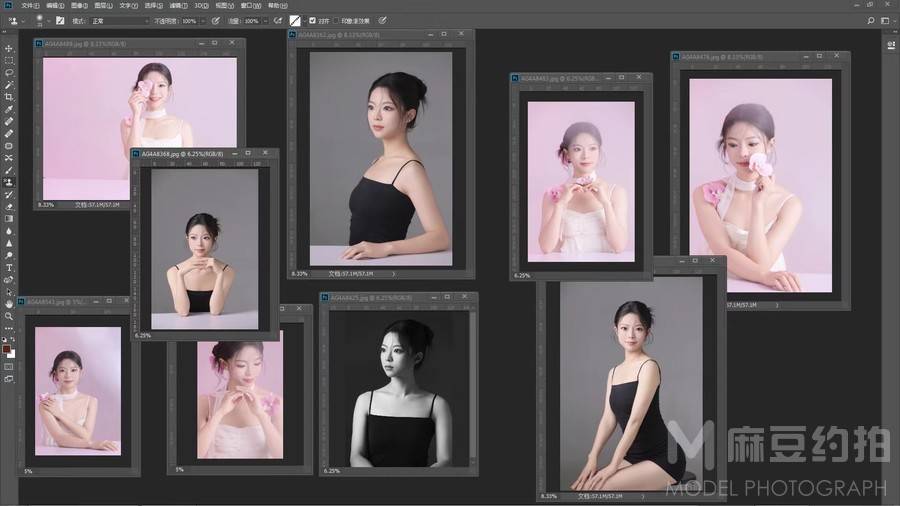Click vertical scrollbar of black-and-white portrait window
This screenshot has height=506, width=900.
(x=473, y=387)
